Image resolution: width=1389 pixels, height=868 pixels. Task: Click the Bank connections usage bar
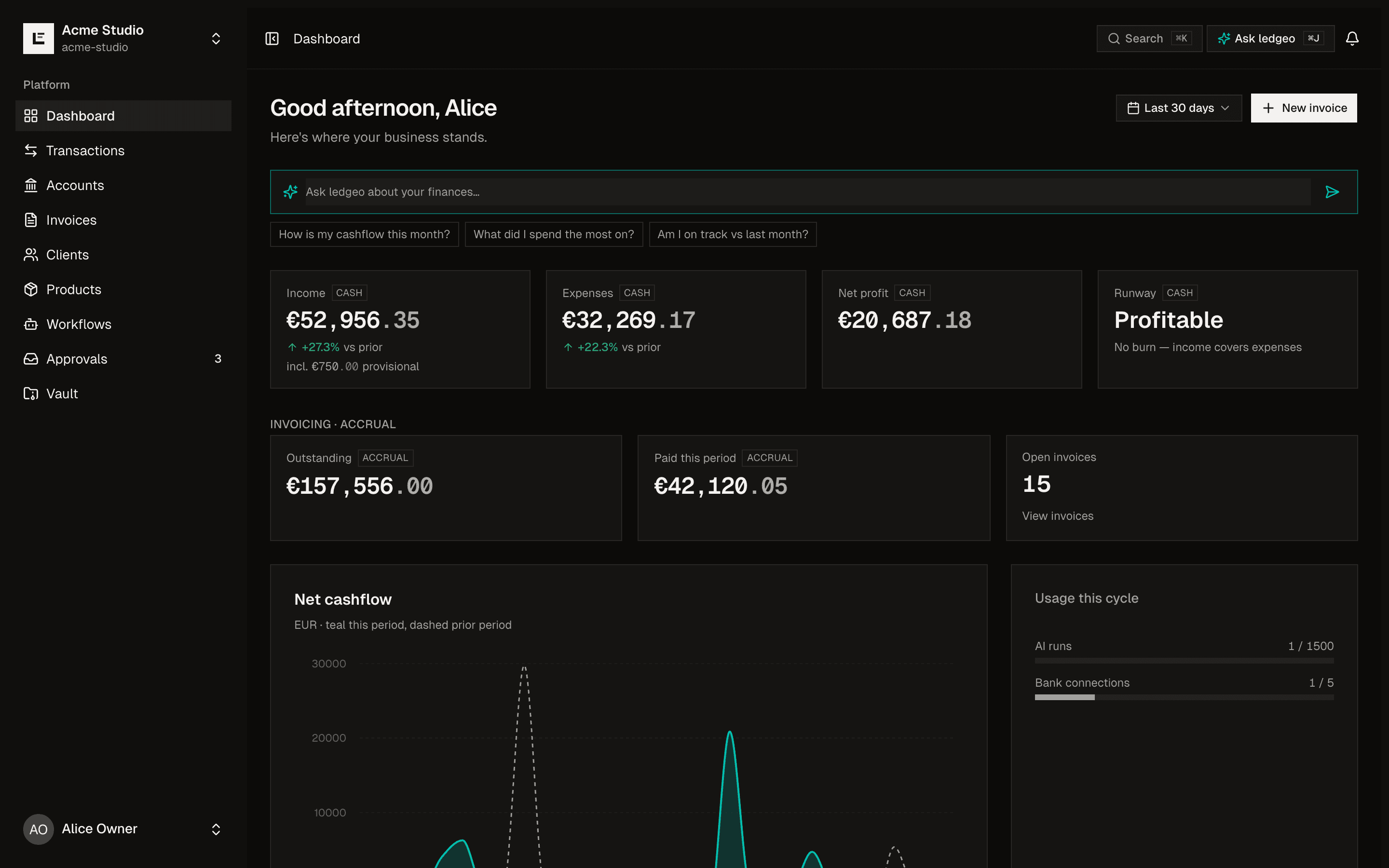tap(1184, 697)
